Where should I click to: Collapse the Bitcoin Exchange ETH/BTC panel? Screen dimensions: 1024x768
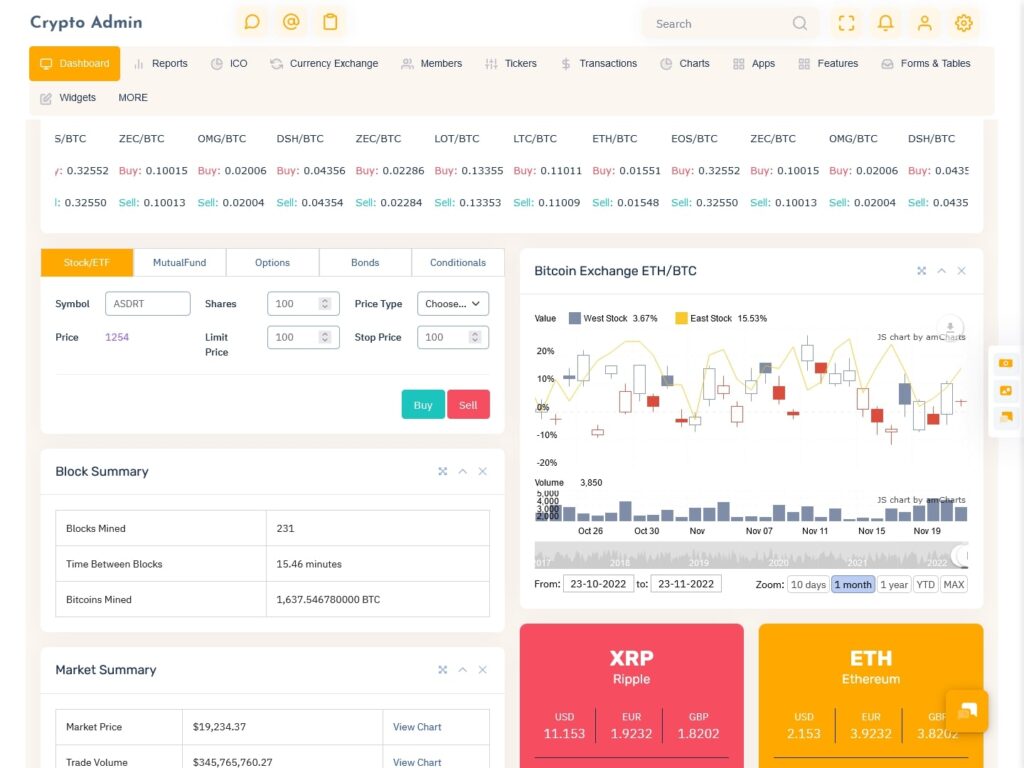[x=942, y=271]
